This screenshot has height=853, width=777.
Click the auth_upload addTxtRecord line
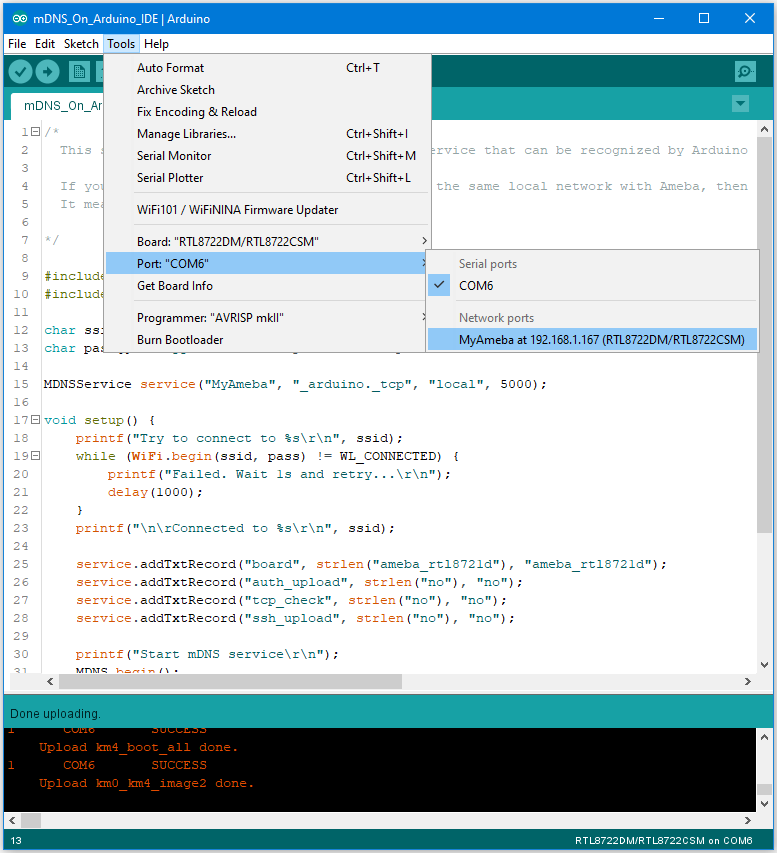point(299,582)
